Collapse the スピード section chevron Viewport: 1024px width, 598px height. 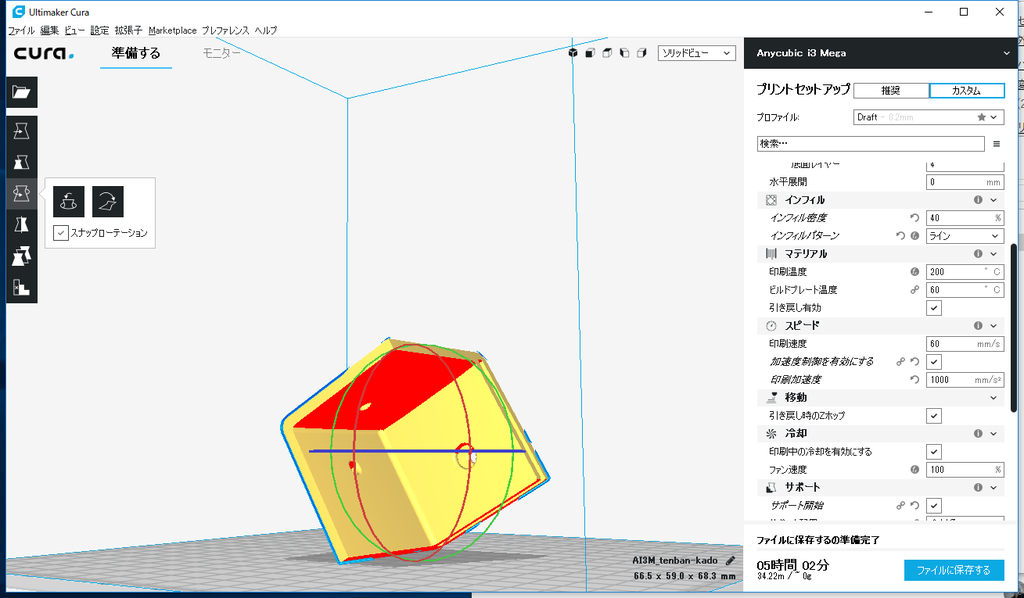click(x=994, y=325)
